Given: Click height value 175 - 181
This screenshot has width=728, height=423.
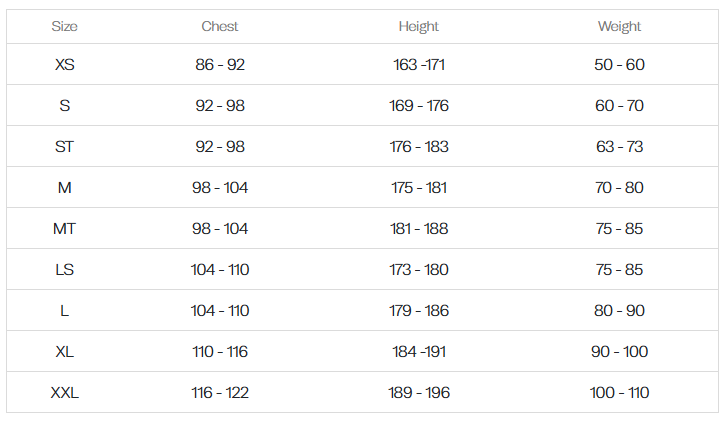Looking at the screenshot, I should (x=418, y=188).
